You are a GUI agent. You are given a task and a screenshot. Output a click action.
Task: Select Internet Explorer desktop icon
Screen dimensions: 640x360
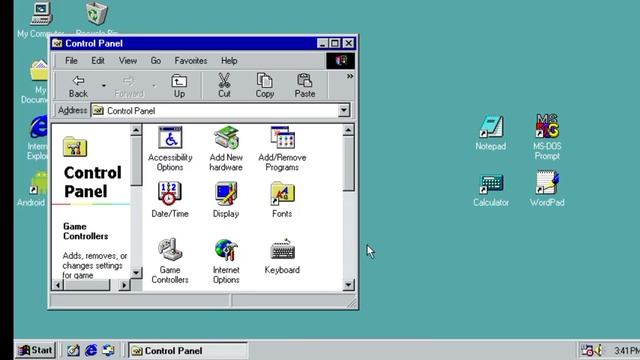37,138
